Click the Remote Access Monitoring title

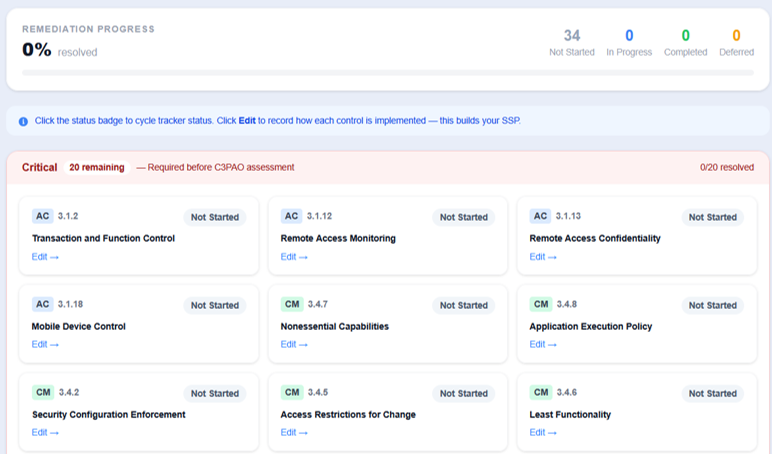[338, 238]
